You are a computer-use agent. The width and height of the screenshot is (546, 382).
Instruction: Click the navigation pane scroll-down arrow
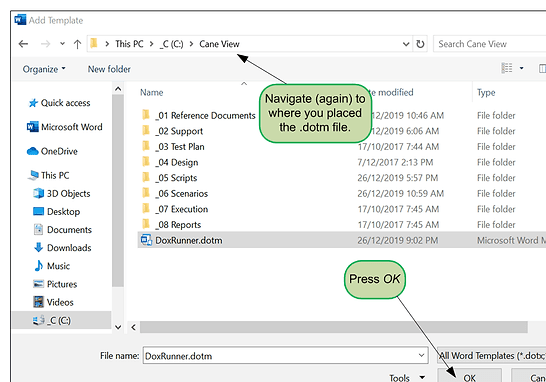click(x=118, y=327)
